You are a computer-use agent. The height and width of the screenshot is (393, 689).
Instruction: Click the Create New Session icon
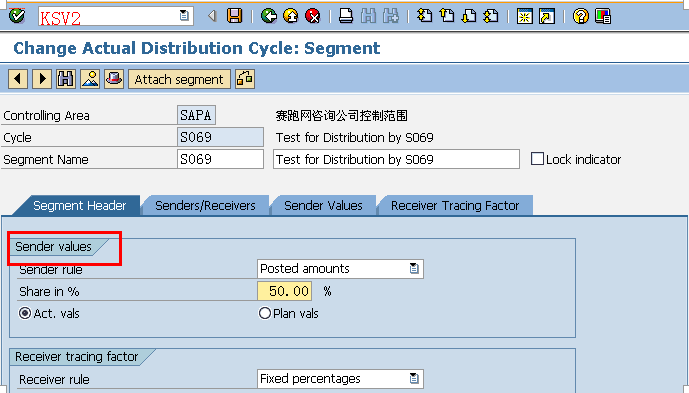click(x=525, y=16)
